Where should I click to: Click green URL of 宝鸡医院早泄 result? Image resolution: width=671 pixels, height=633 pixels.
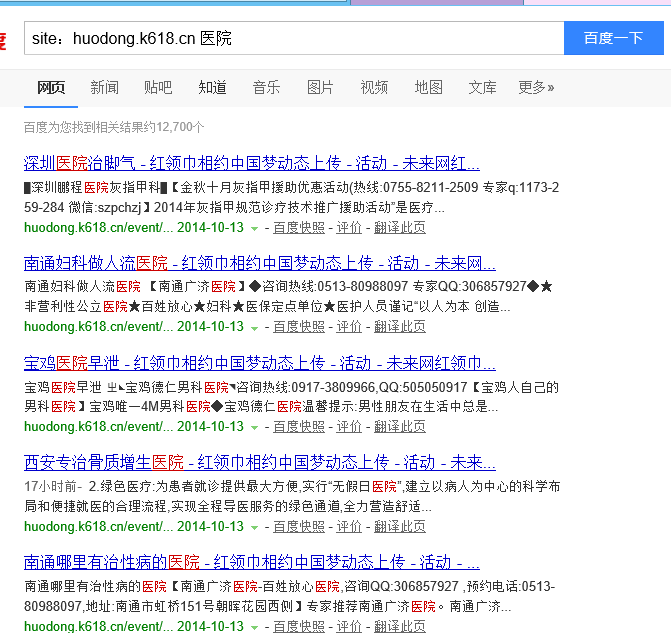pyautogui.click(x=98, y=426)
